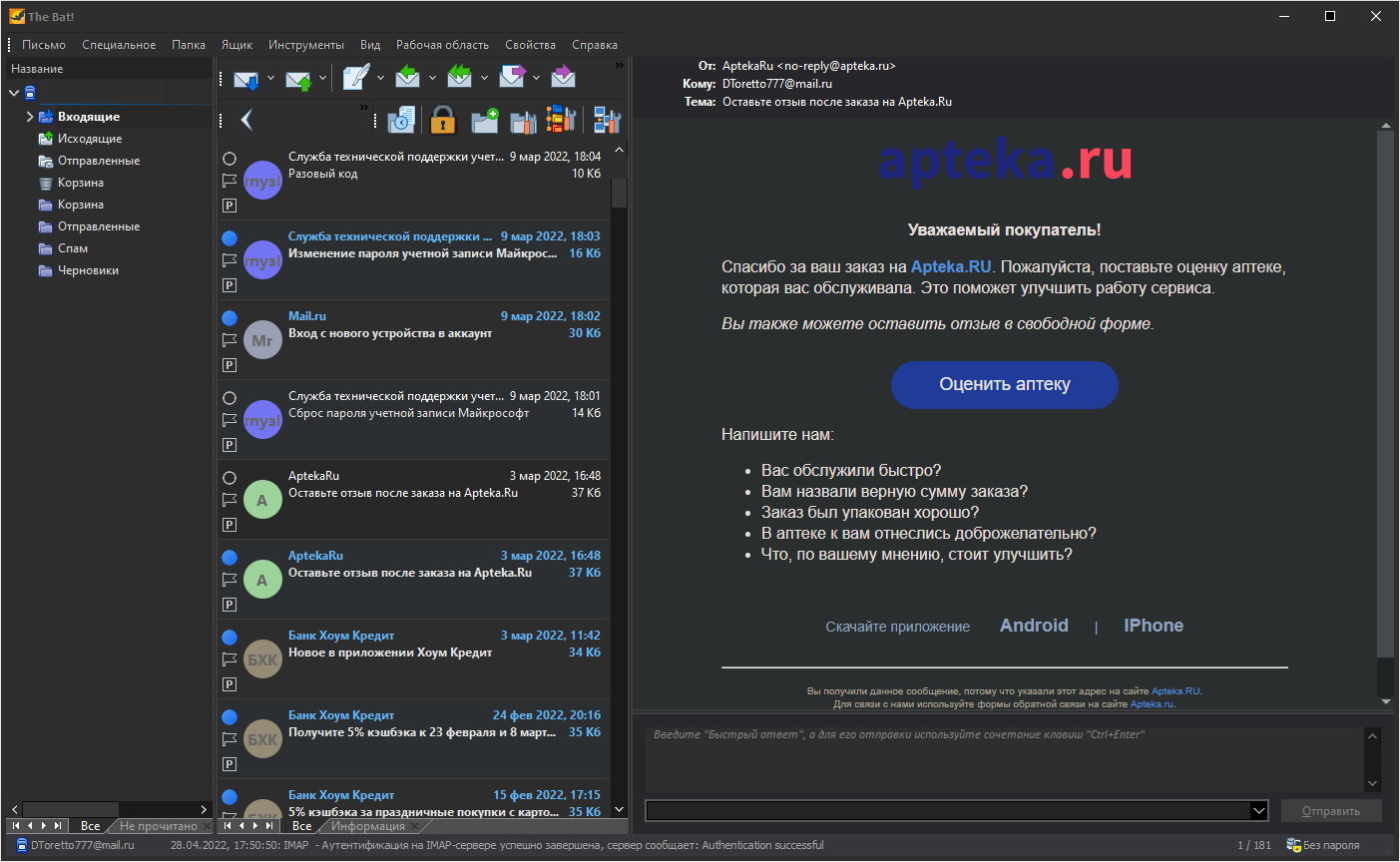Viewport: 1400px width, 862px height.
Task: Open the sorting office folder-tree tools icon
Action: click(561, 120)
